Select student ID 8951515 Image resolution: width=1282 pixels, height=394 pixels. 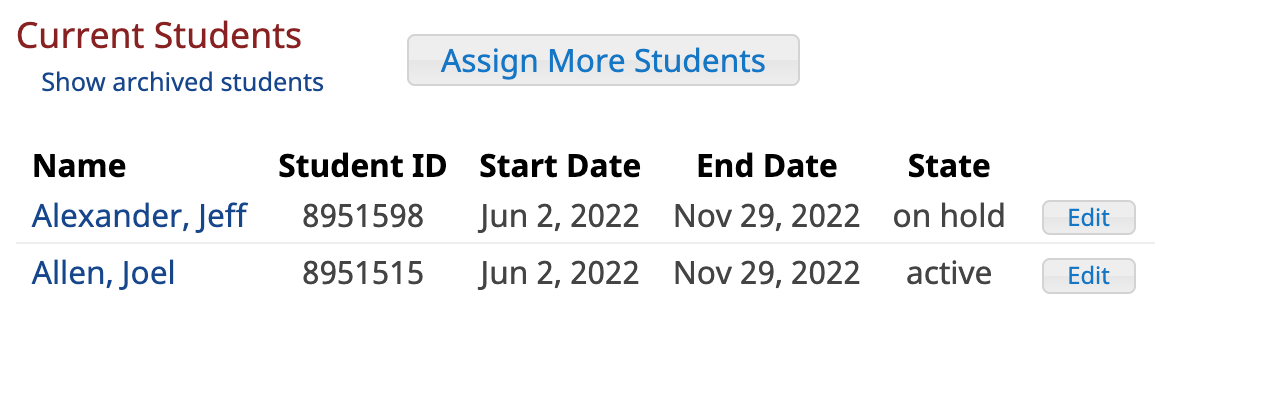(x=363, y=273)
